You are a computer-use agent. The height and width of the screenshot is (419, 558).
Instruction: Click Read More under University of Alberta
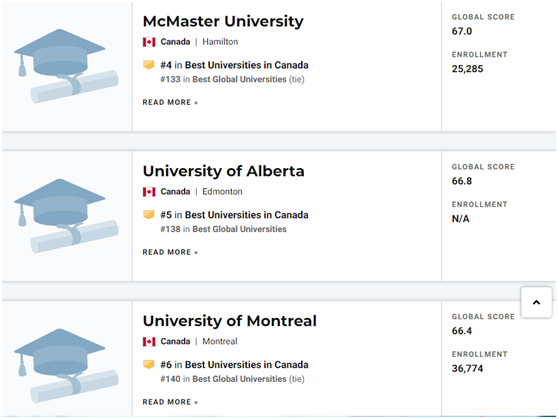170,252
